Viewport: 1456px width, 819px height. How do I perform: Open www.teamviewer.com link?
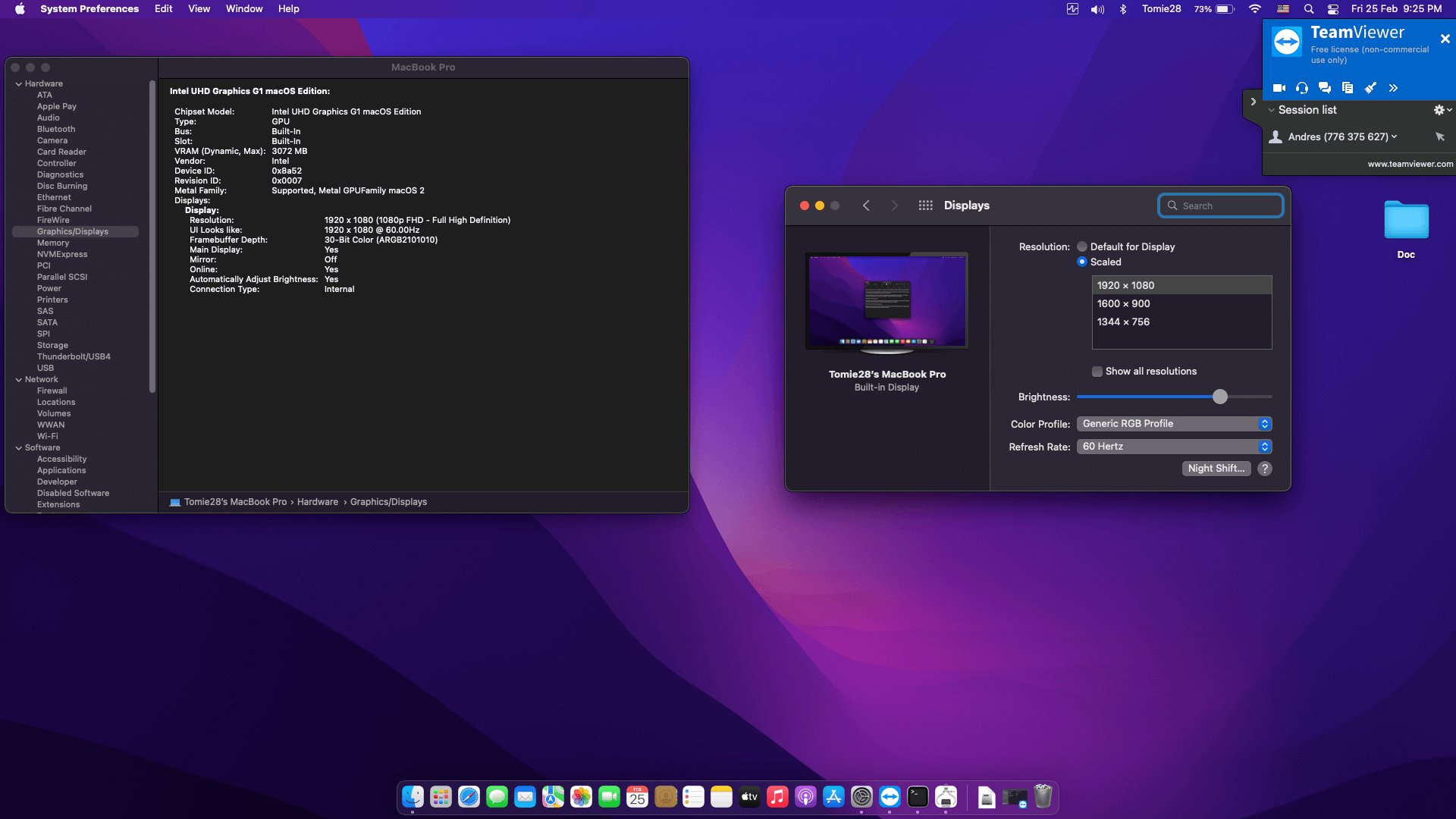point(1410,164)
